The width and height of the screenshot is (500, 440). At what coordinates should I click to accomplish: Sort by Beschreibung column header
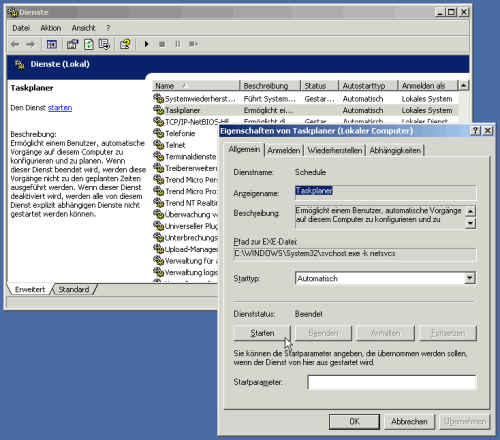click(x=270, y=86)
